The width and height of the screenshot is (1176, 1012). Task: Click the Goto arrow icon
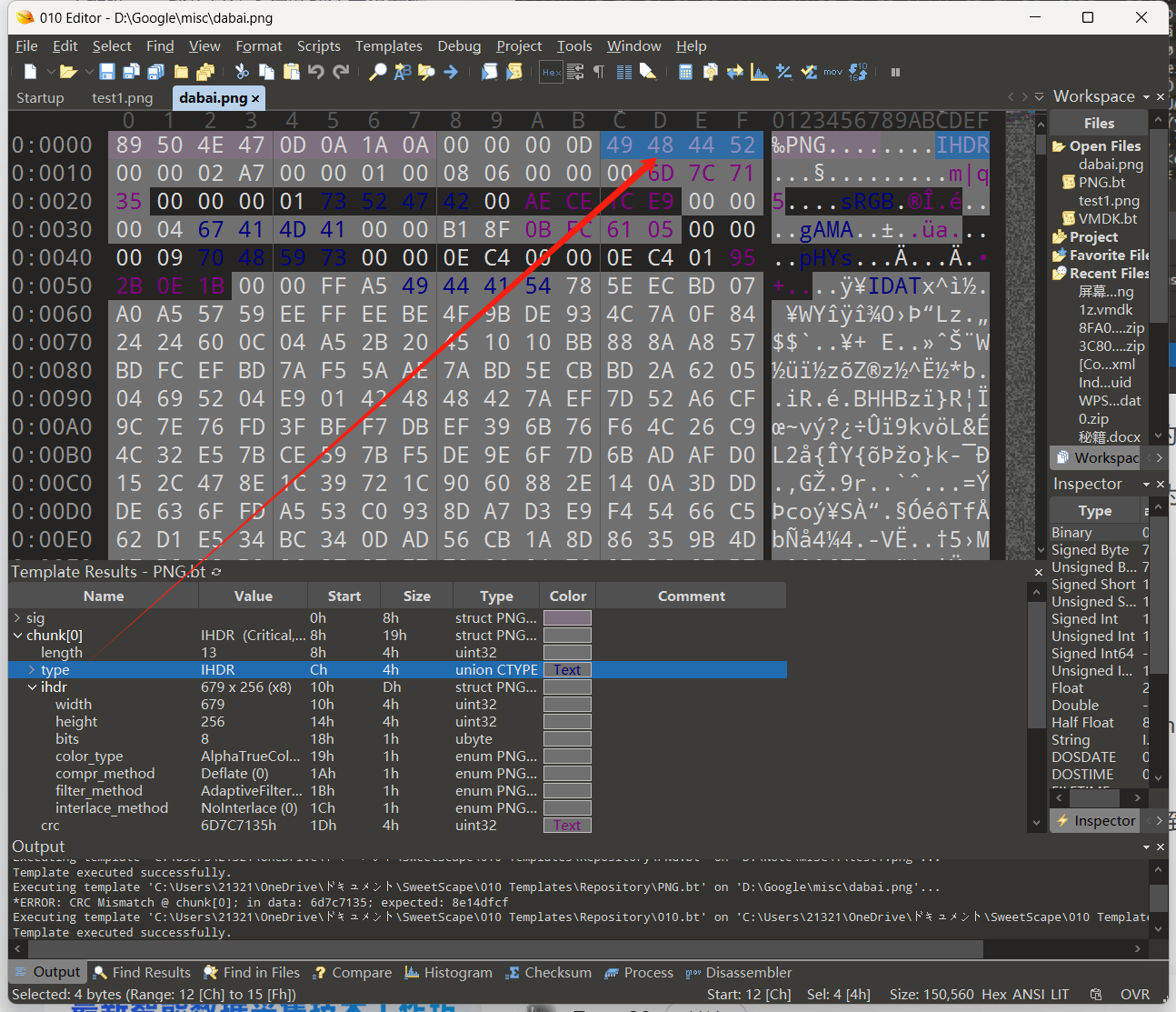[451, 72]
